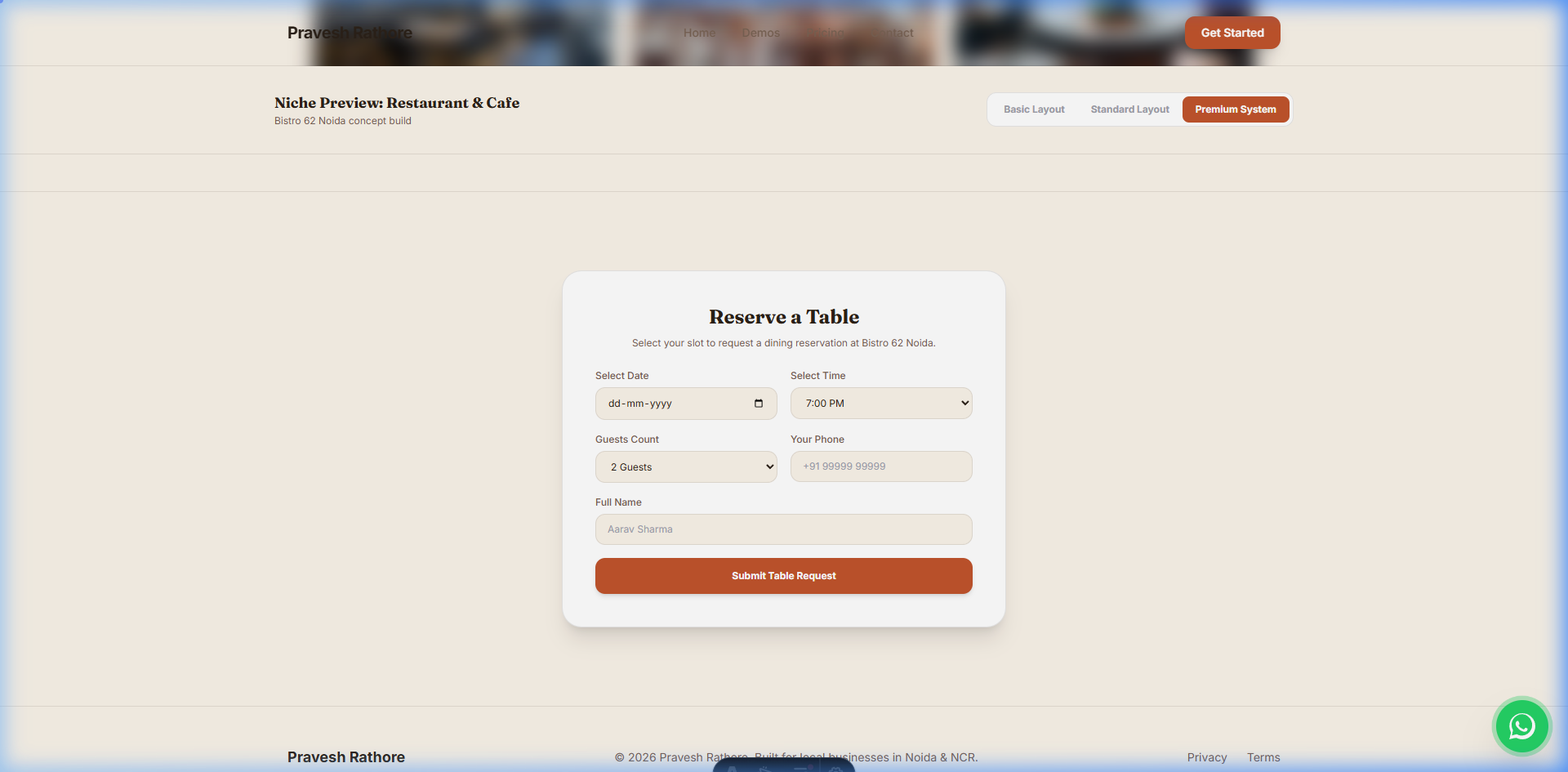
Task: Open Home in the top navigation
Action: [x=699, y=33]
